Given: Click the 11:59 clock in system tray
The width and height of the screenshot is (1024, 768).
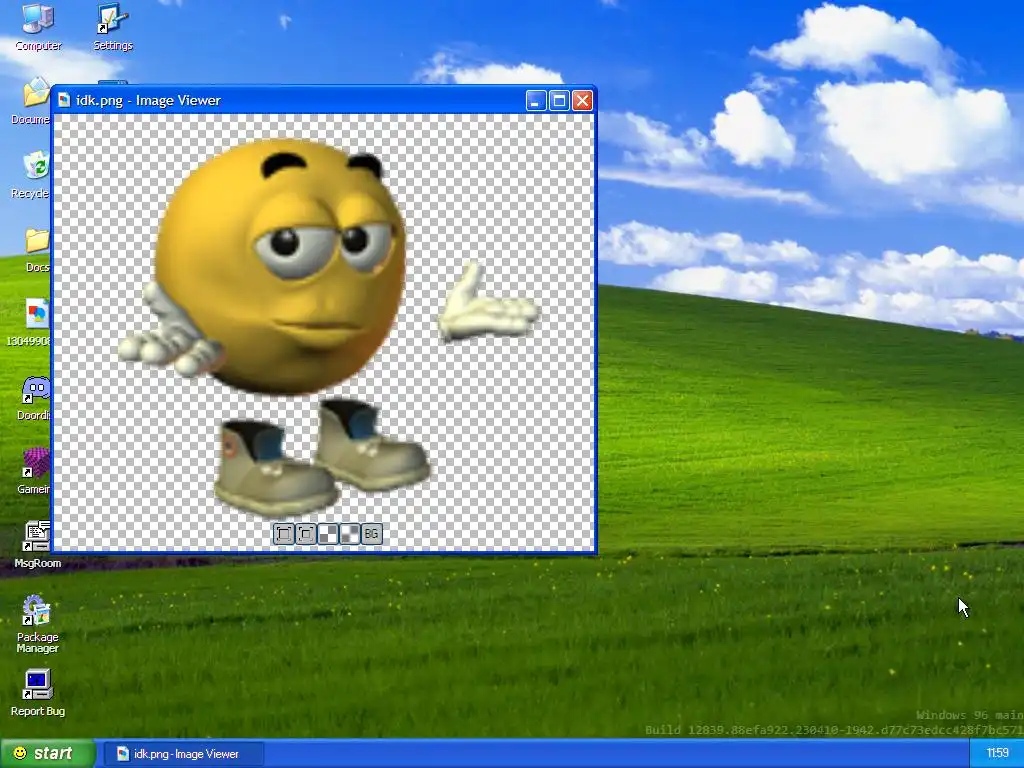Looking at the screenshot, I should pos(997,754).
